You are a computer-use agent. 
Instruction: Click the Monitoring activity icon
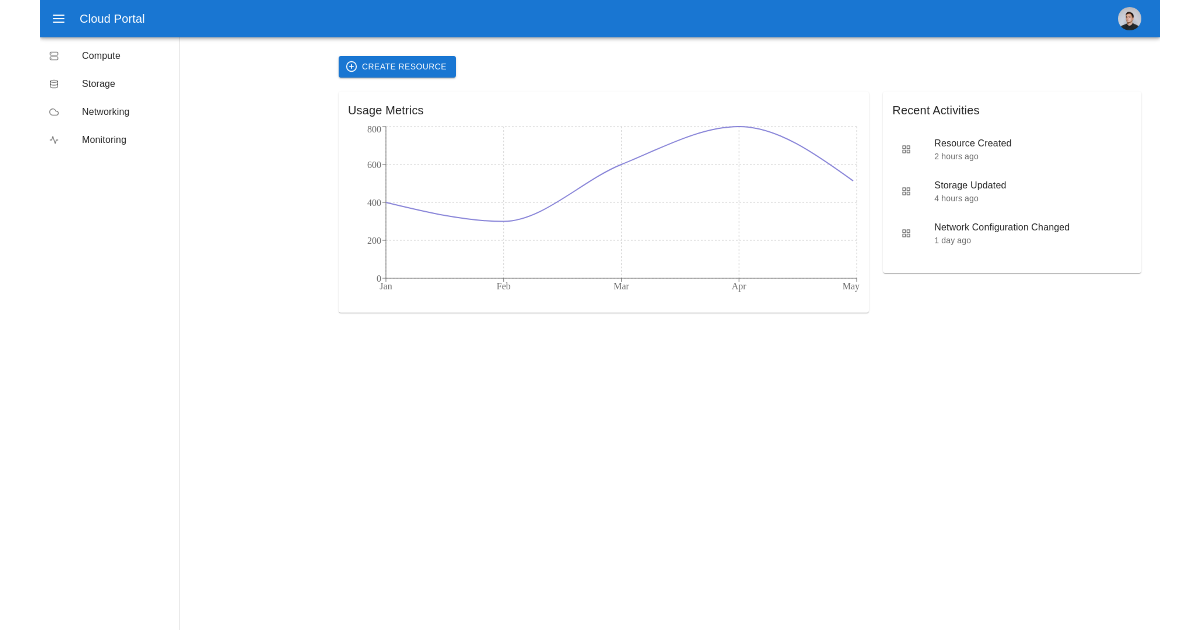pyautogui.click(x=54, y=140)
